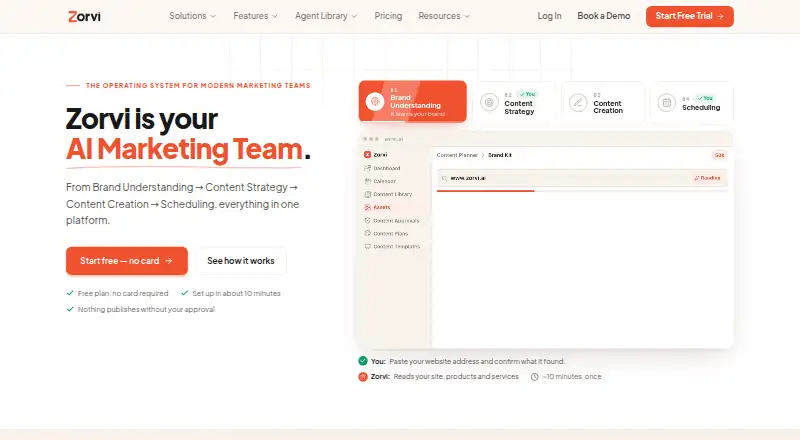Click Content Planner breadcrumb
The width and height of the screenshot is (800, 440).
coord(457,155)
